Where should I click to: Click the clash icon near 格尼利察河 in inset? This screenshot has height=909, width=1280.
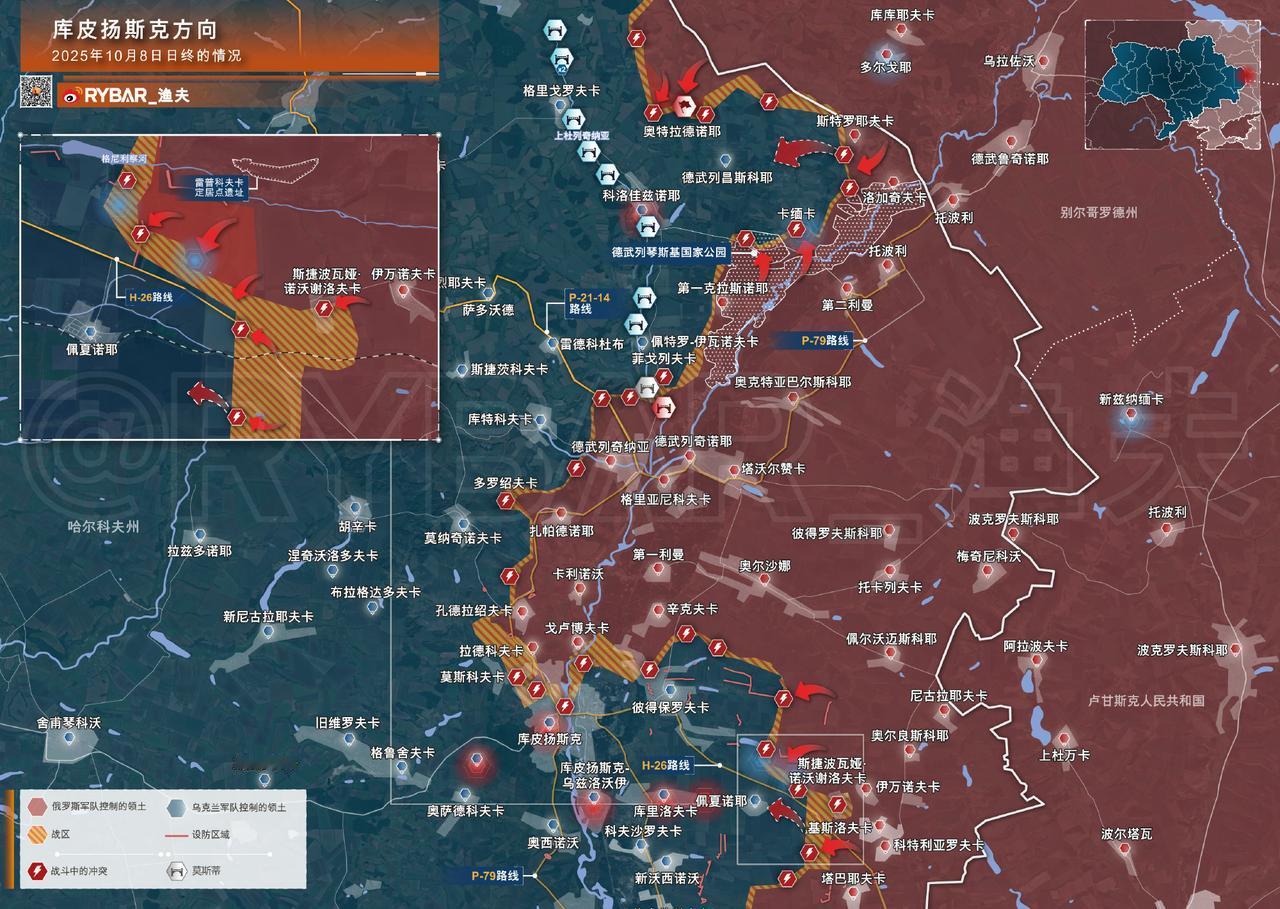coord(127,180)
